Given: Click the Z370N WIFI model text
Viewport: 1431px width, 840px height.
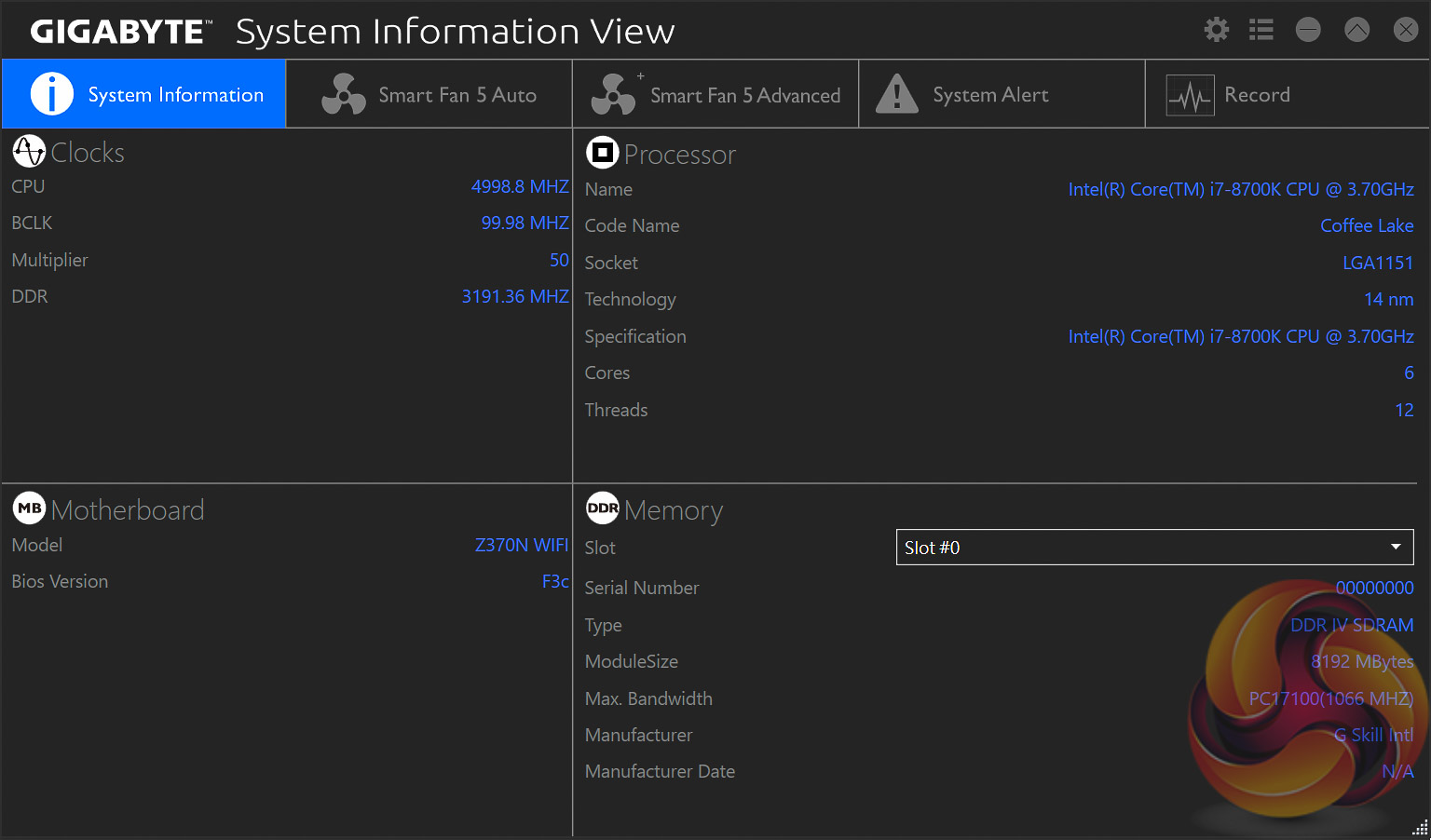Looking at the screenshot, I should [x=521, y=545].
